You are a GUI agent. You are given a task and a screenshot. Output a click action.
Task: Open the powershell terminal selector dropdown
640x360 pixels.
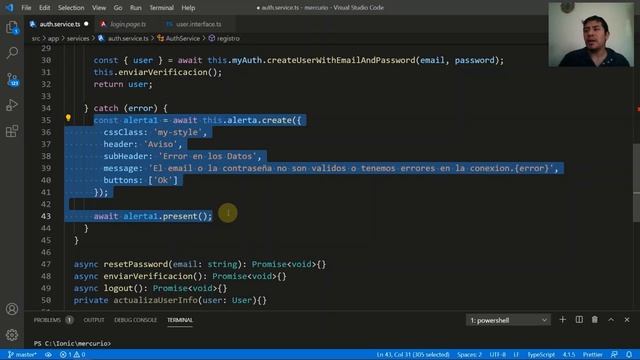click(x=508, y=320)
